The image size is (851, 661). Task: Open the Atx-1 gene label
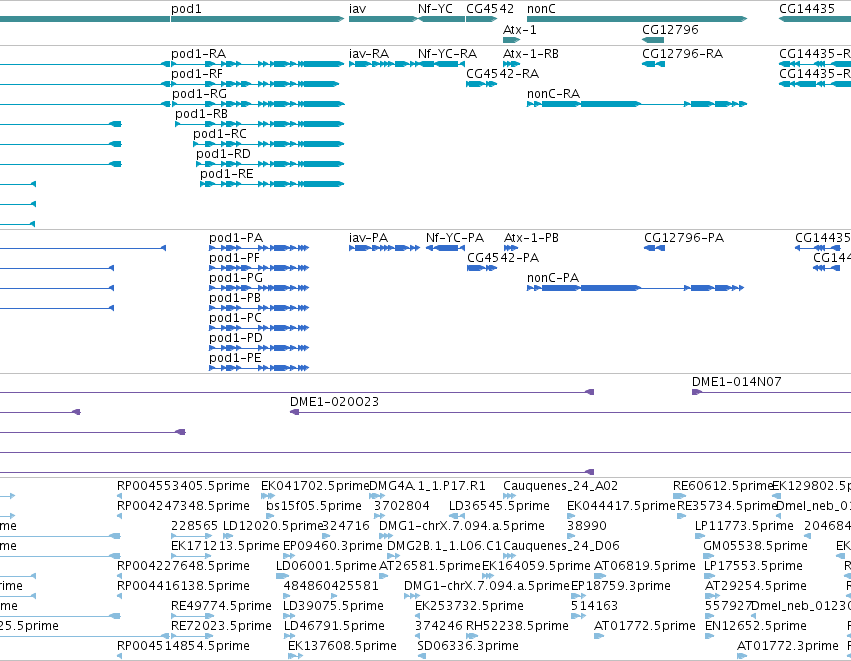(x=520, y=29)
